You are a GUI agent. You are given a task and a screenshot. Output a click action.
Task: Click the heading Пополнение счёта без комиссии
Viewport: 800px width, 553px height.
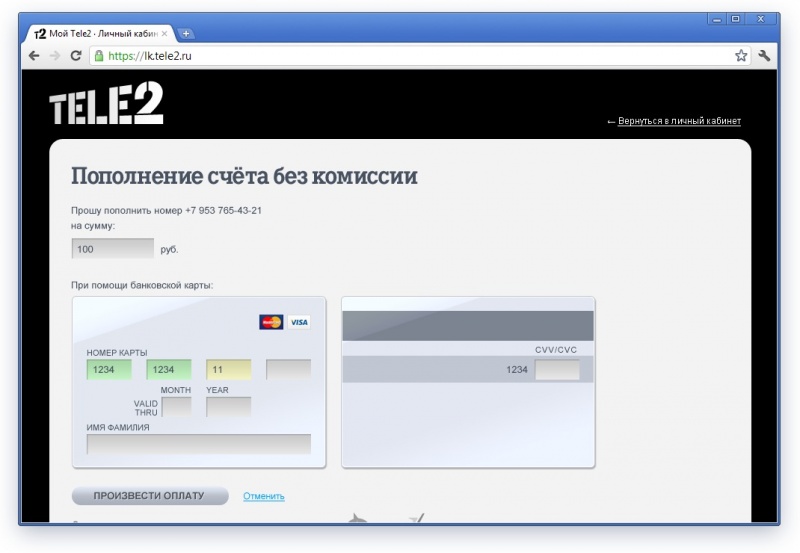tap(244, 176)
